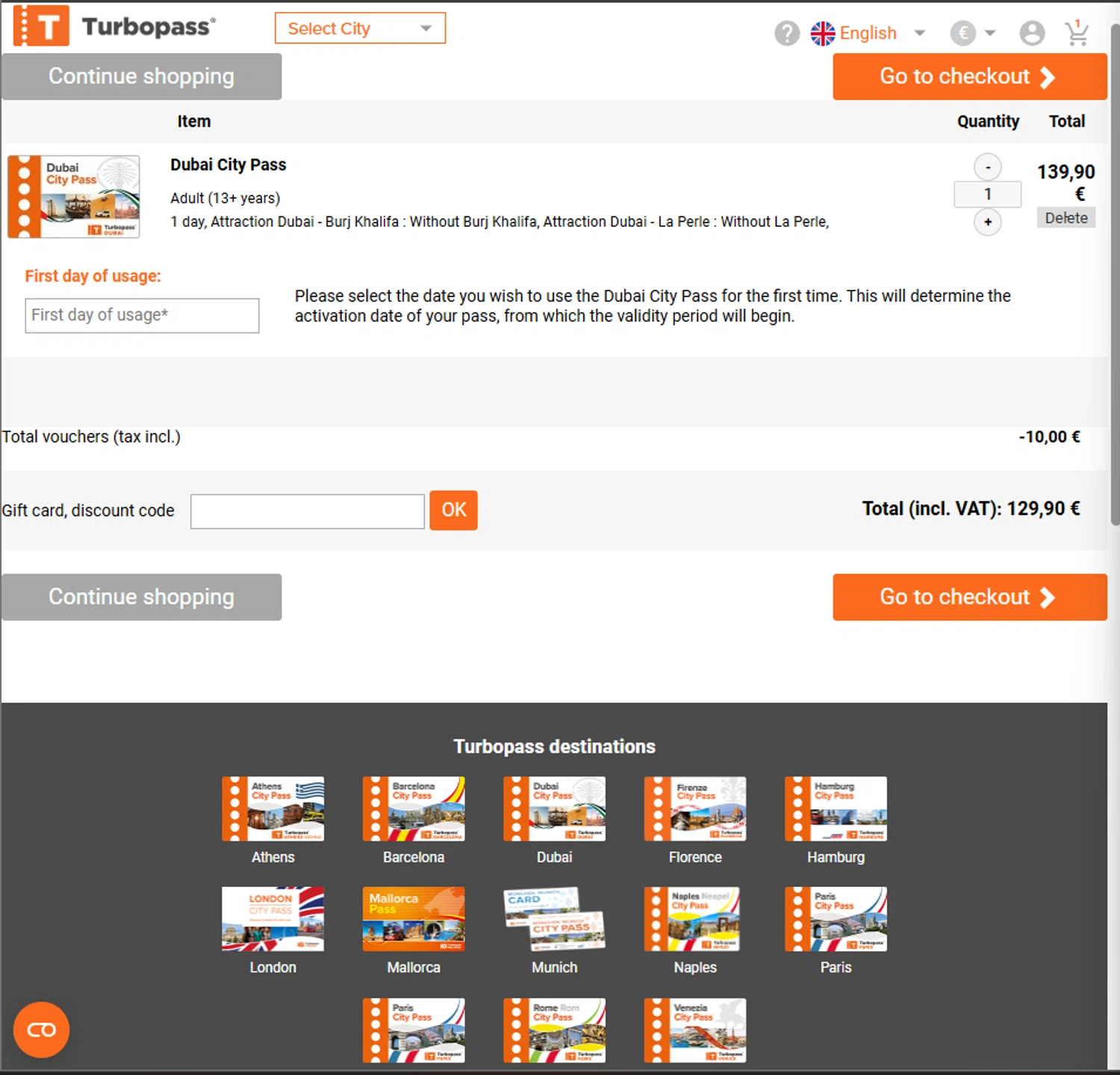Open the Dubai destination card in footer

554,808
